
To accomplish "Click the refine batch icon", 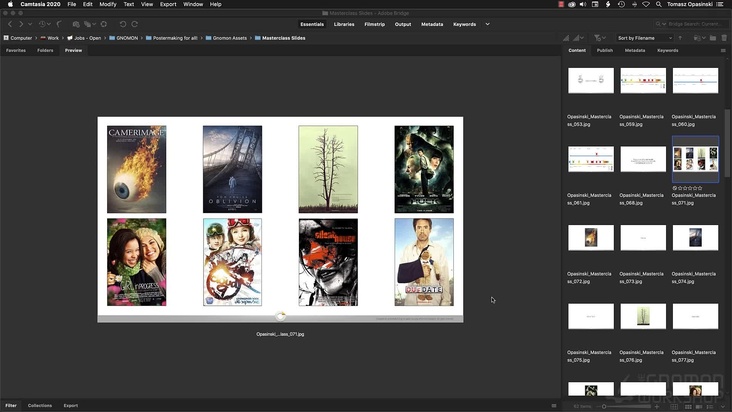I will pos(87,24).
